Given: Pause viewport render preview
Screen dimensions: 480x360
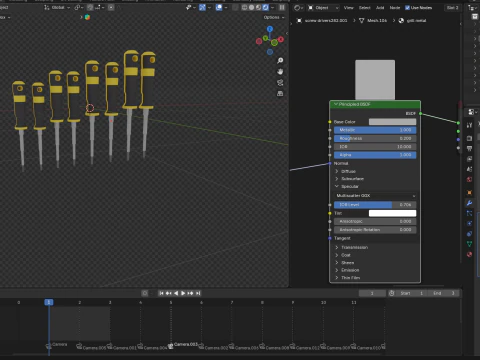Looking at the screenshot, I should click(x=282, y=7).
